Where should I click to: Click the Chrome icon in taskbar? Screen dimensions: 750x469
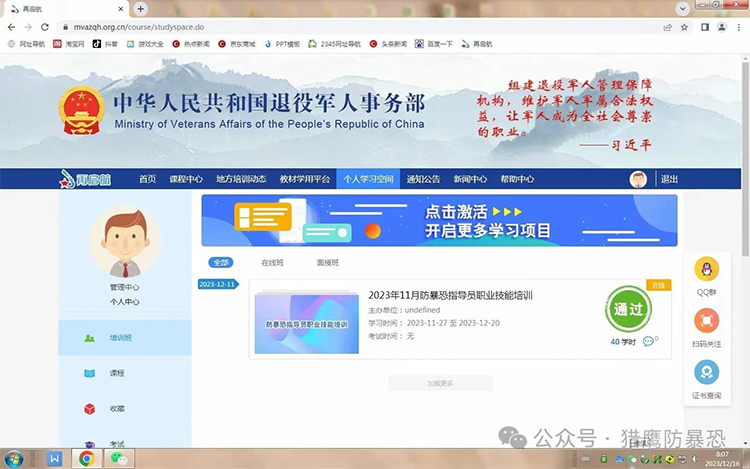[87, 459]
